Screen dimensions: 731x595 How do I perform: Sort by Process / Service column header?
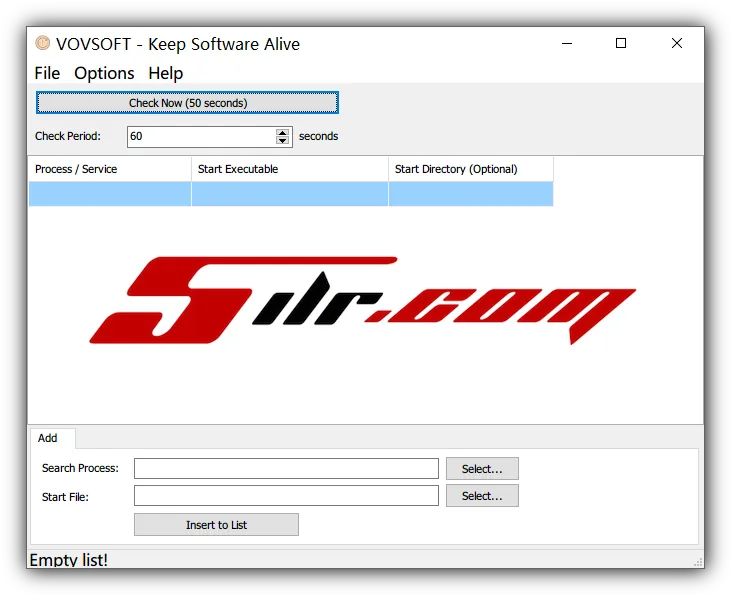pyautogui.click(x=110, y=169)
